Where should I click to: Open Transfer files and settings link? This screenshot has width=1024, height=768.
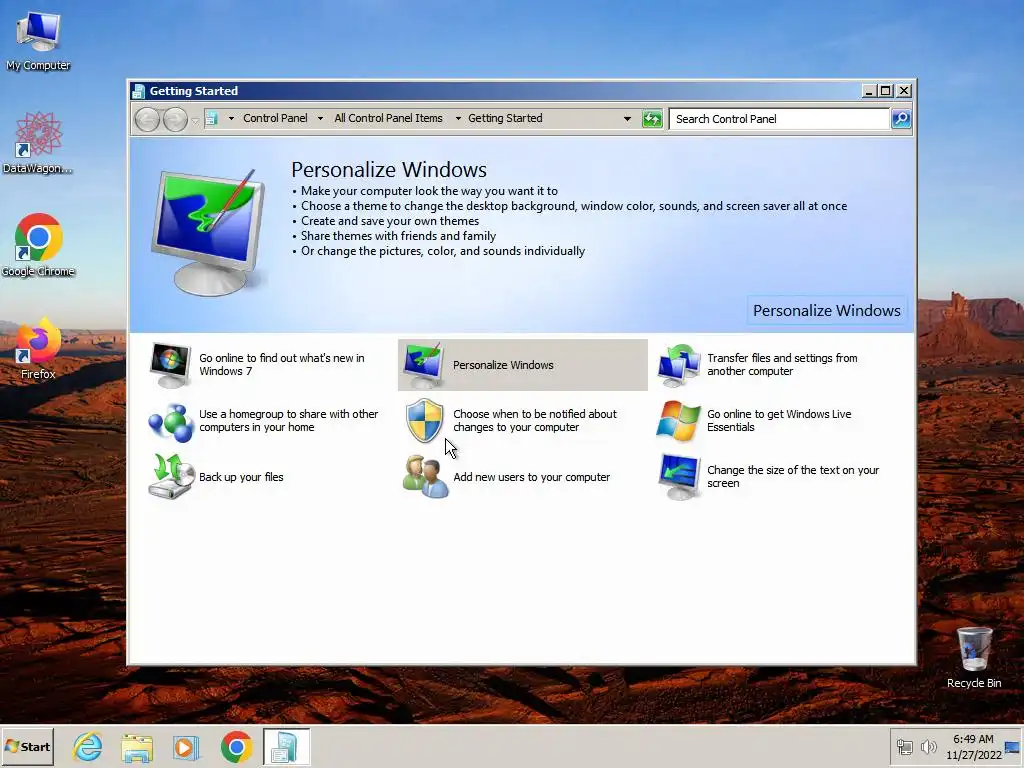(x=782, y=364)
